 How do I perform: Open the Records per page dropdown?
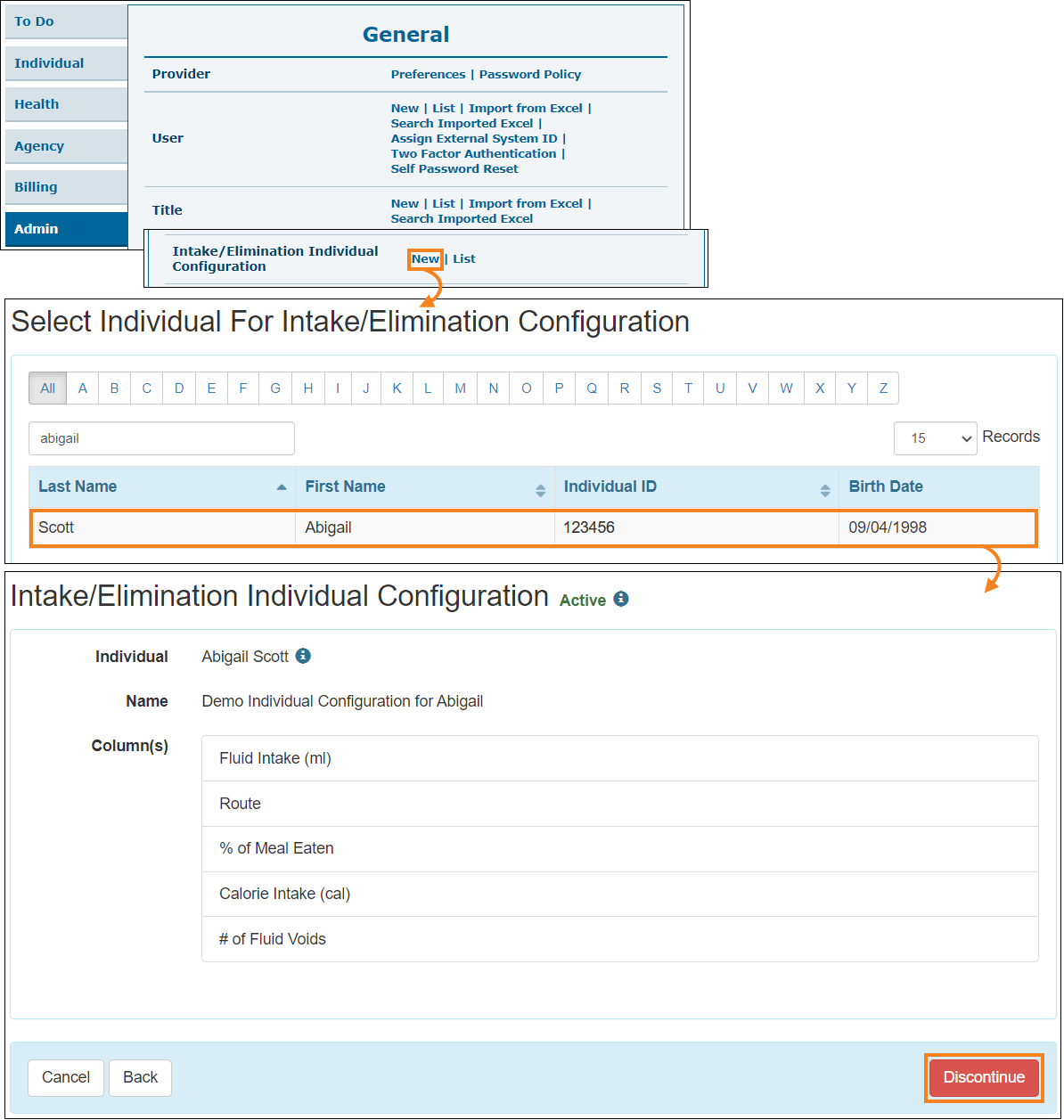point(935,438)
